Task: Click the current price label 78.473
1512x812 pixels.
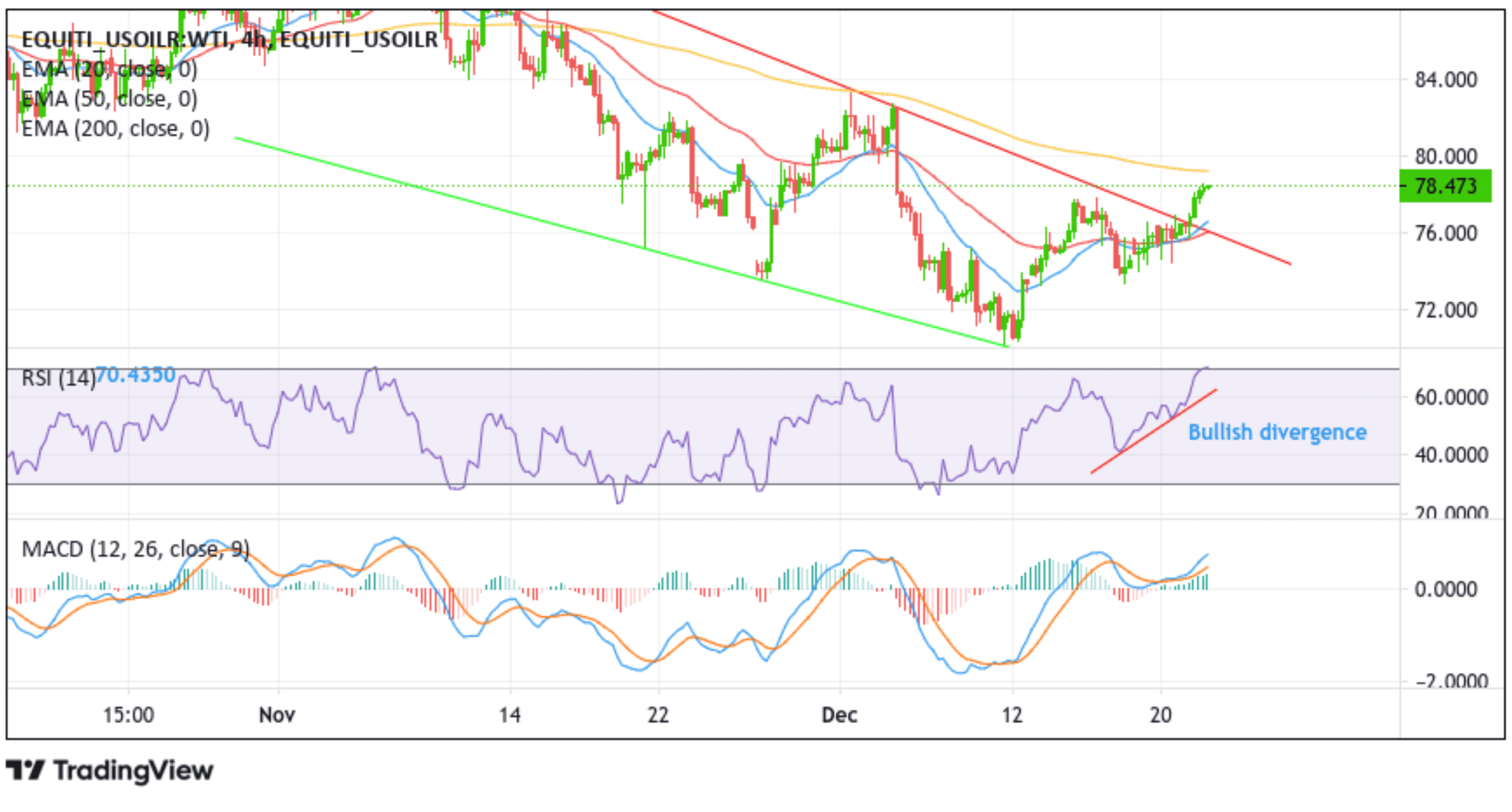Action: tap(1445, 186)
